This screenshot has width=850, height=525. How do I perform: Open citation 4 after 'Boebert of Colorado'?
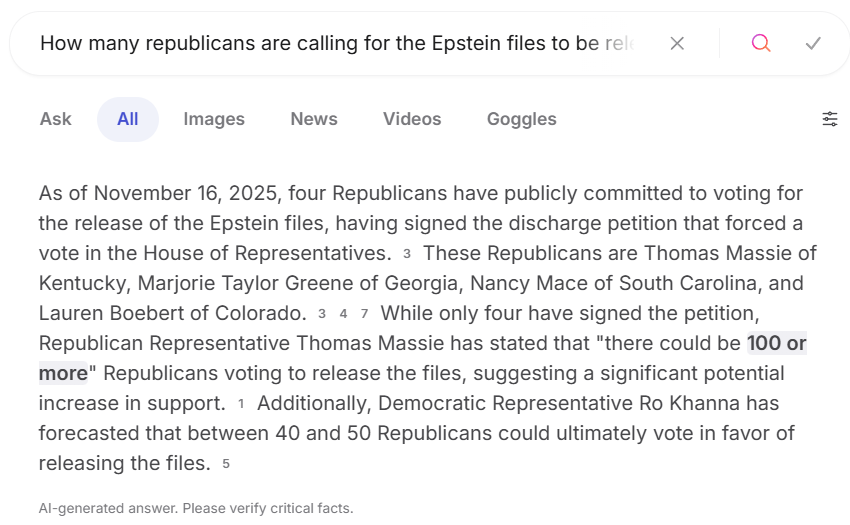pos(343,314)
